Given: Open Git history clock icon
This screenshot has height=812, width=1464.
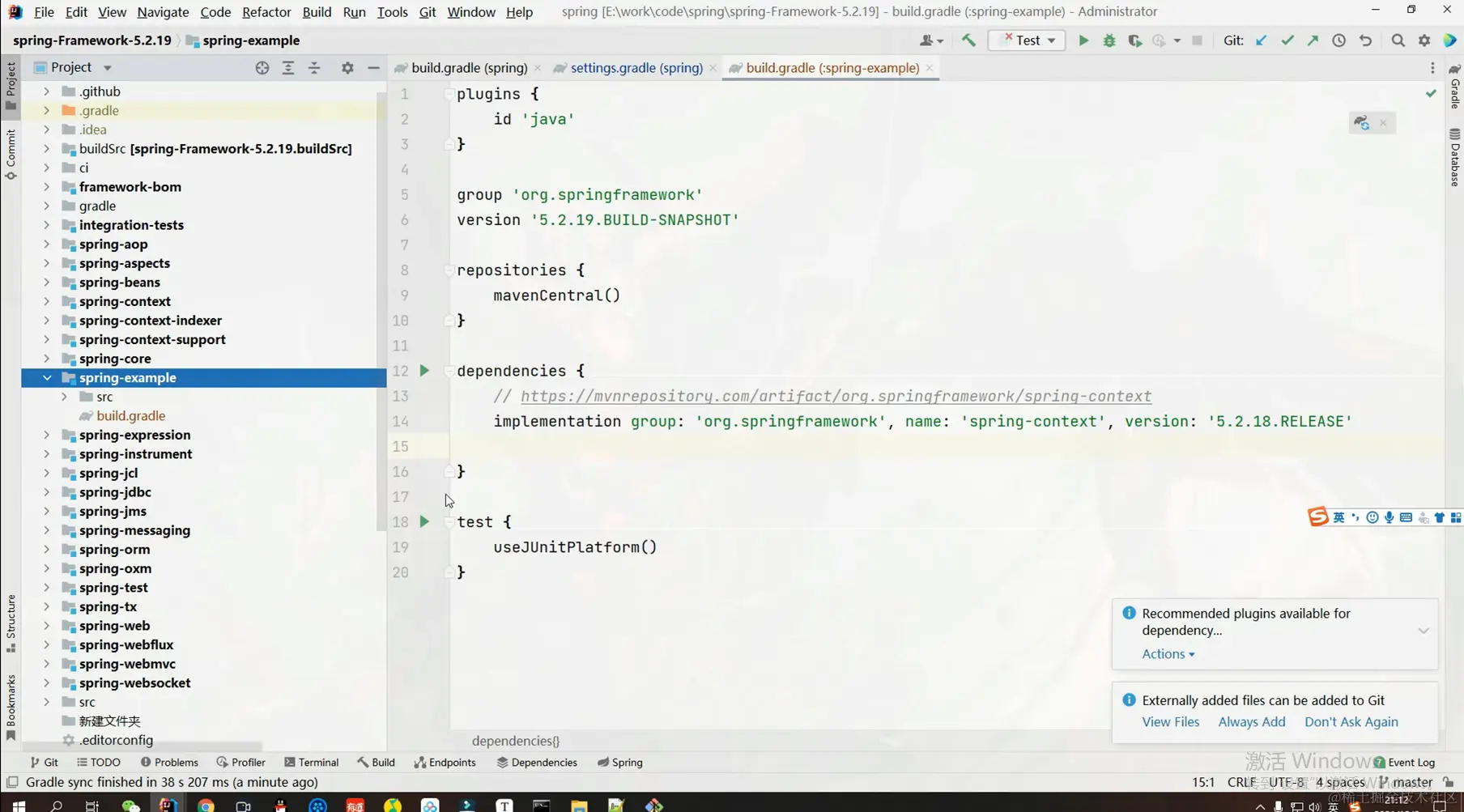Looking at the screenshot, I should (x=1338, y=40).
